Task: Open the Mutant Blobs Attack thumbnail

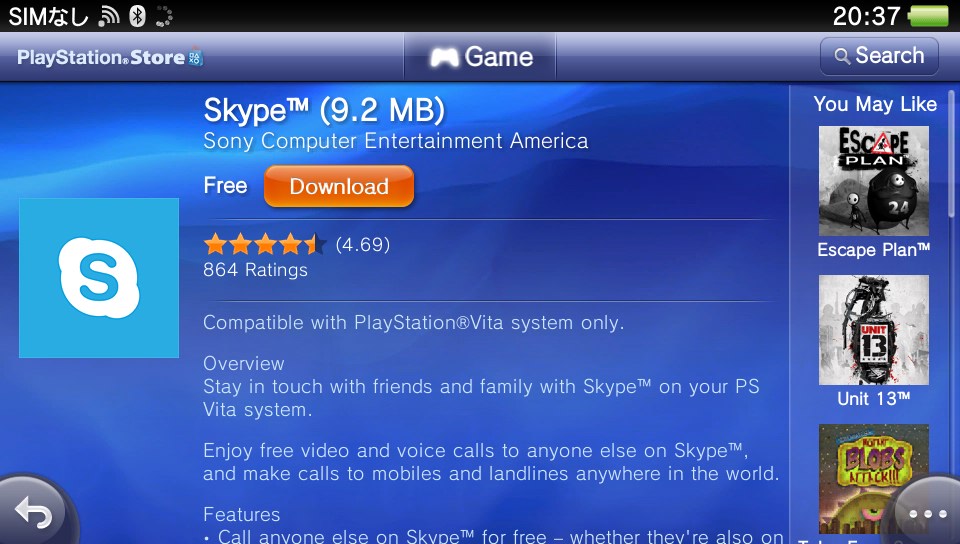Action: coord(874,479)
